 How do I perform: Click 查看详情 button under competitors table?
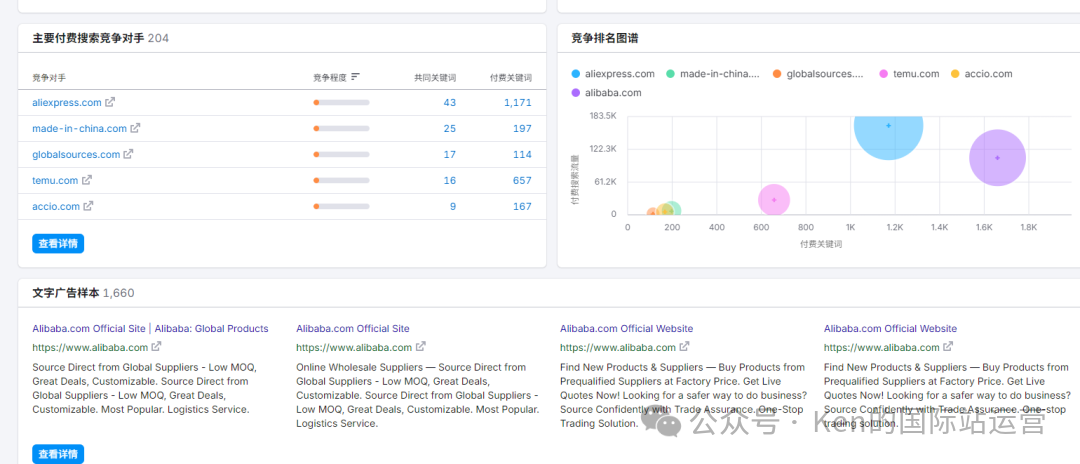(x=58, y=244)
